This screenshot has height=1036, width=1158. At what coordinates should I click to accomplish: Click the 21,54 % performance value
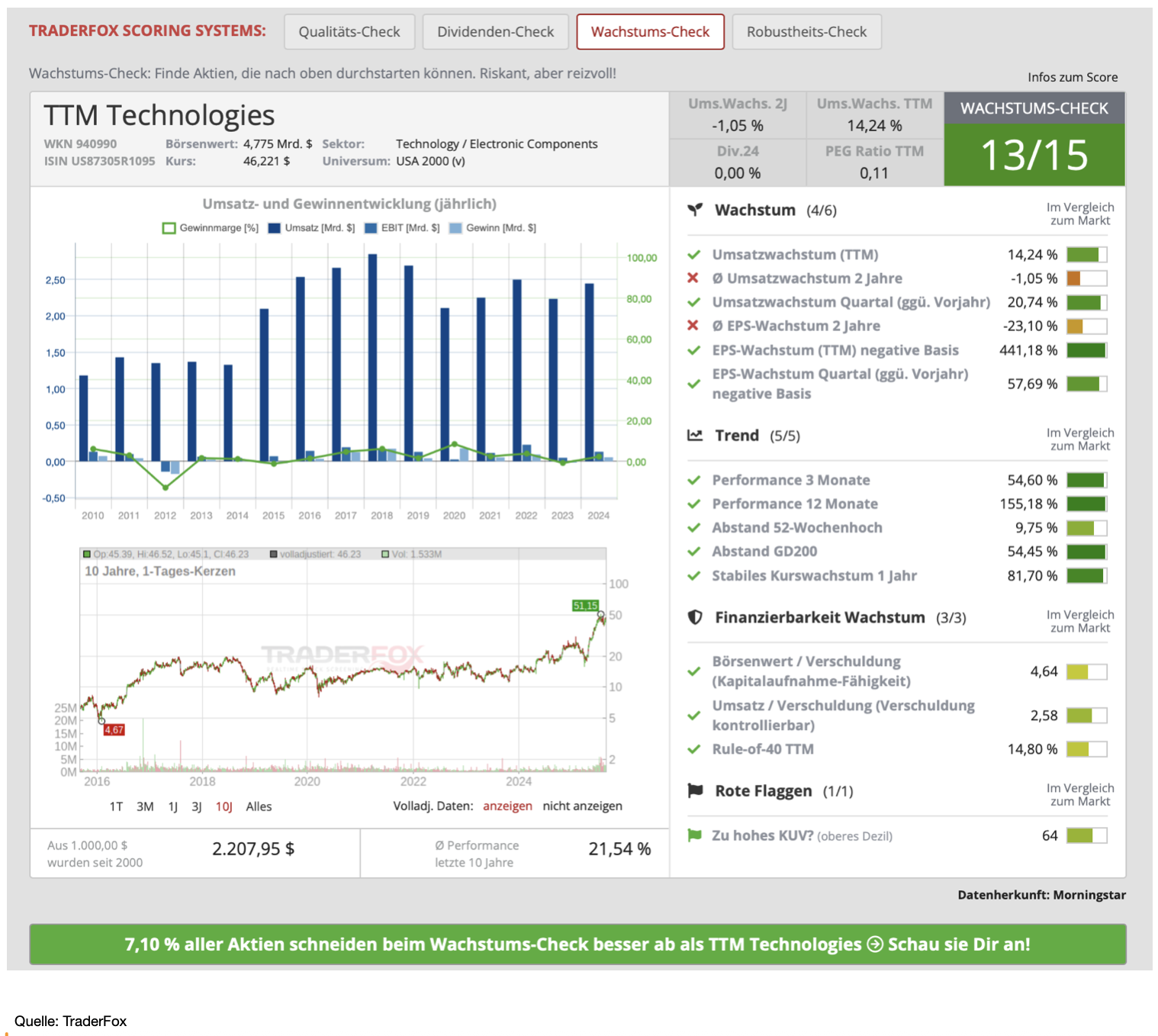pyautogui.click(x=619, y=849)
